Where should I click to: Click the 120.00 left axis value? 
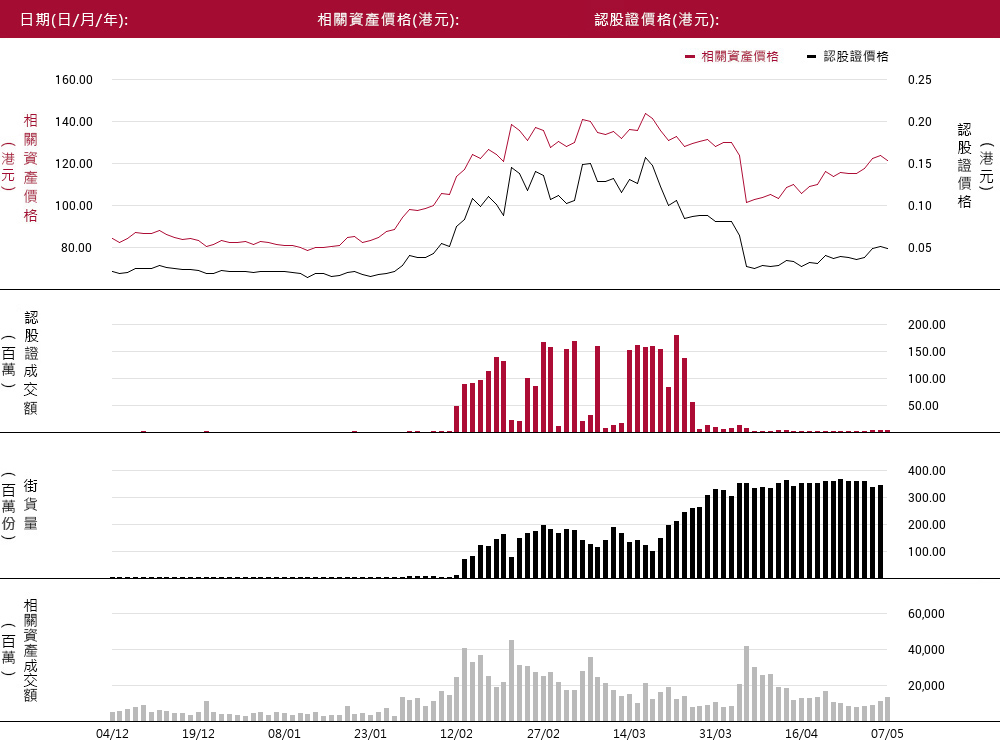(74, 164)
